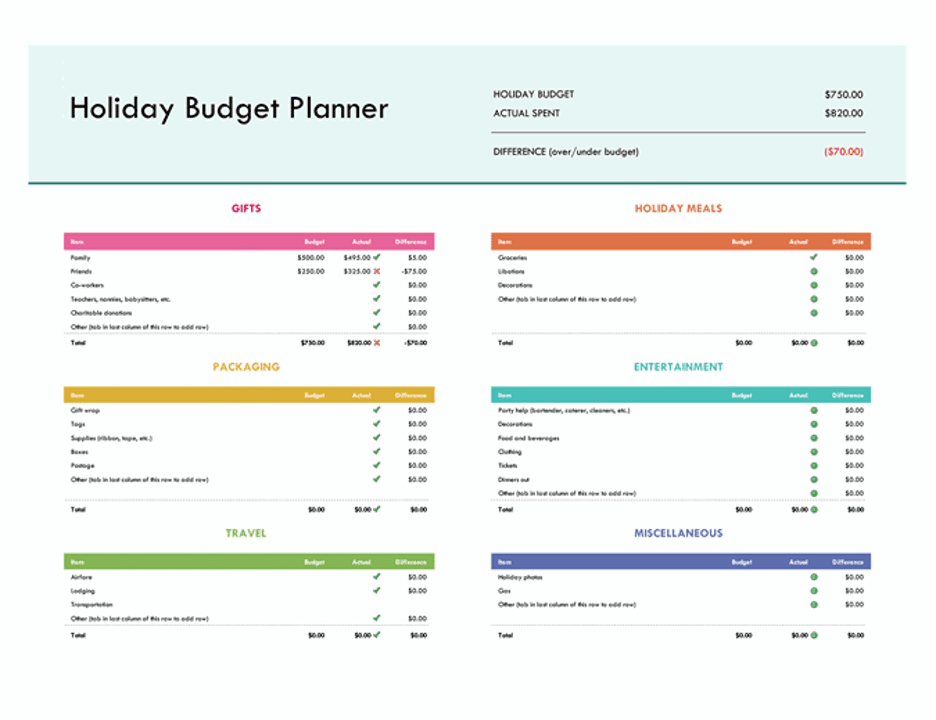Click green checkmark icon in Family gift row

point(377,257)
